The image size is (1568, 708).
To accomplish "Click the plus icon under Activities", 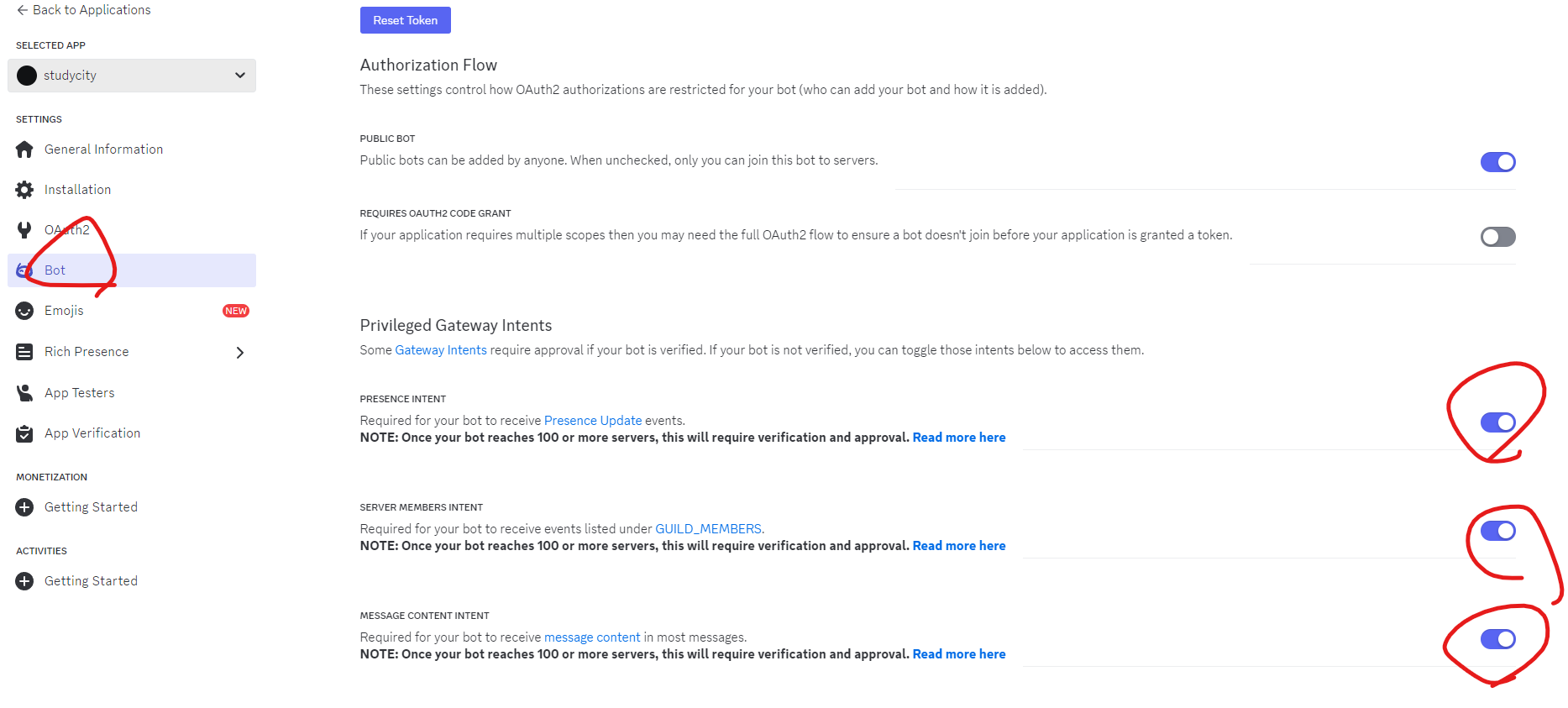I will (24, 581).
